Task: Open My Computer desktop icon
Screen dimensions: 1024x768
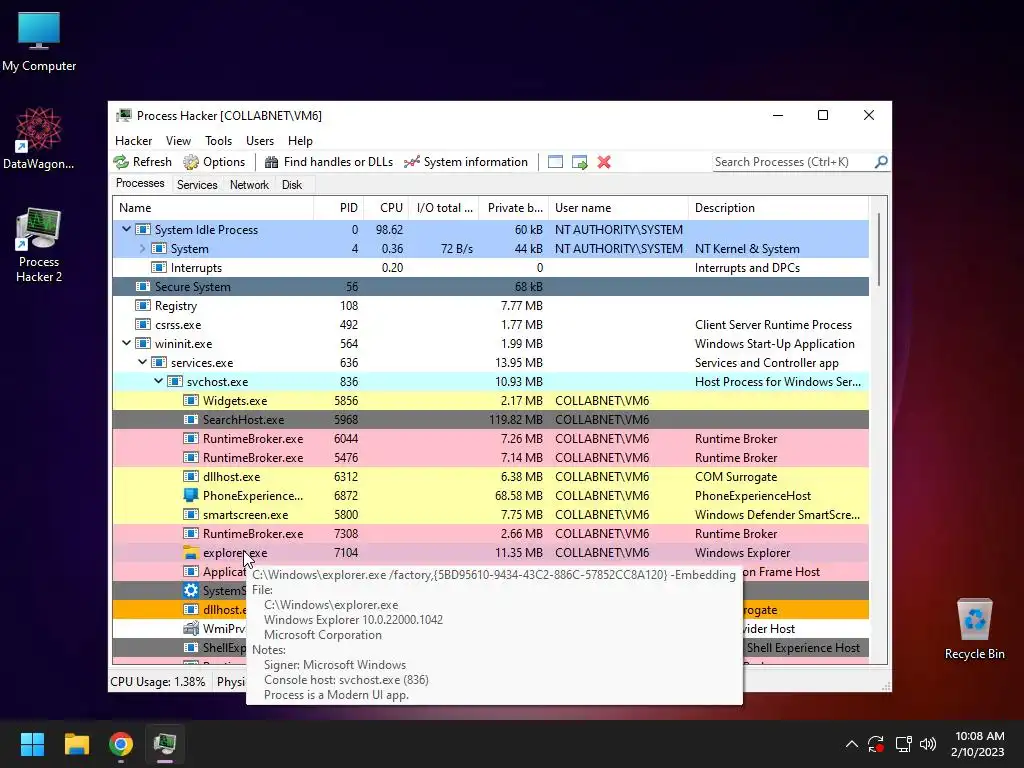Action: pos(39,41)
